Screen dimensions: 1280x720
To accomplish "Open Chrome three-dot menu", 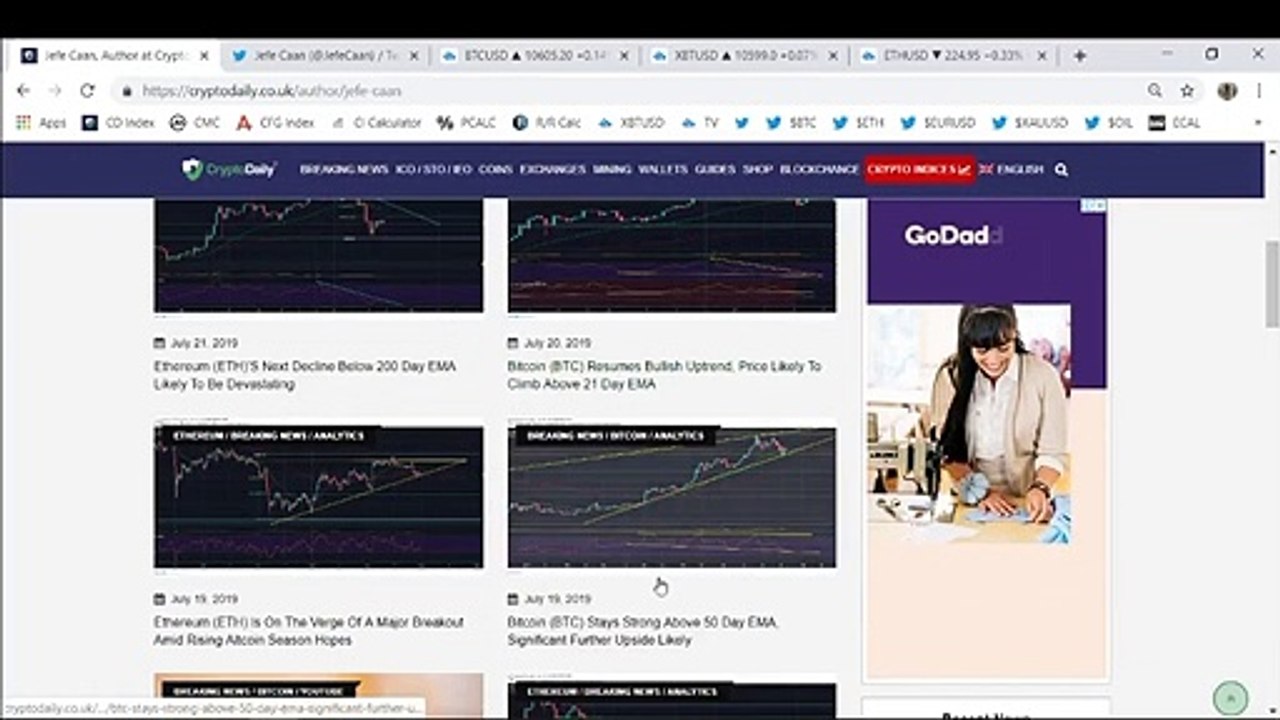I will pos(1259,91).
